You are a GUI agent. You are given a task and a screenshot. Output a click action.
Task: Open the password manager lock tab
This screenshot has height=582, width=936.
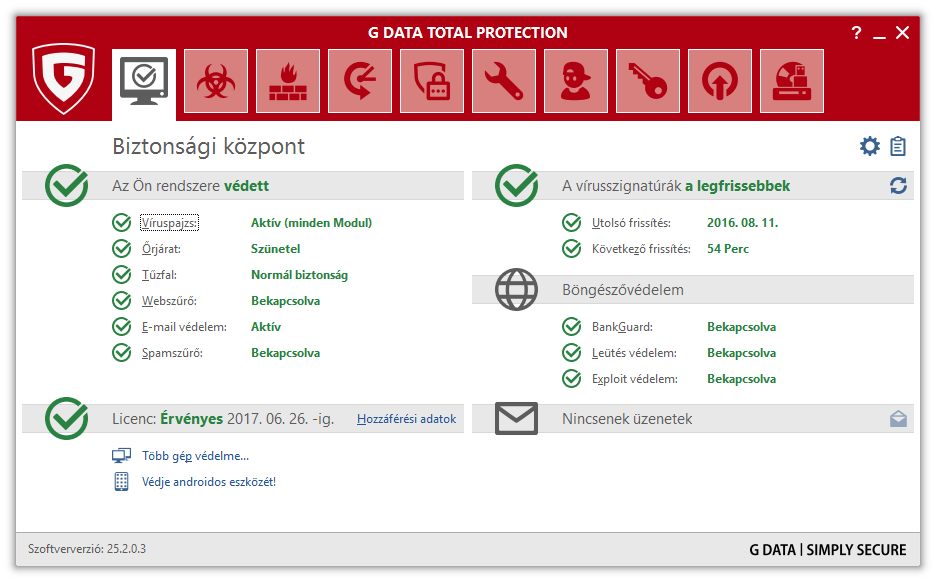[432, 81]
